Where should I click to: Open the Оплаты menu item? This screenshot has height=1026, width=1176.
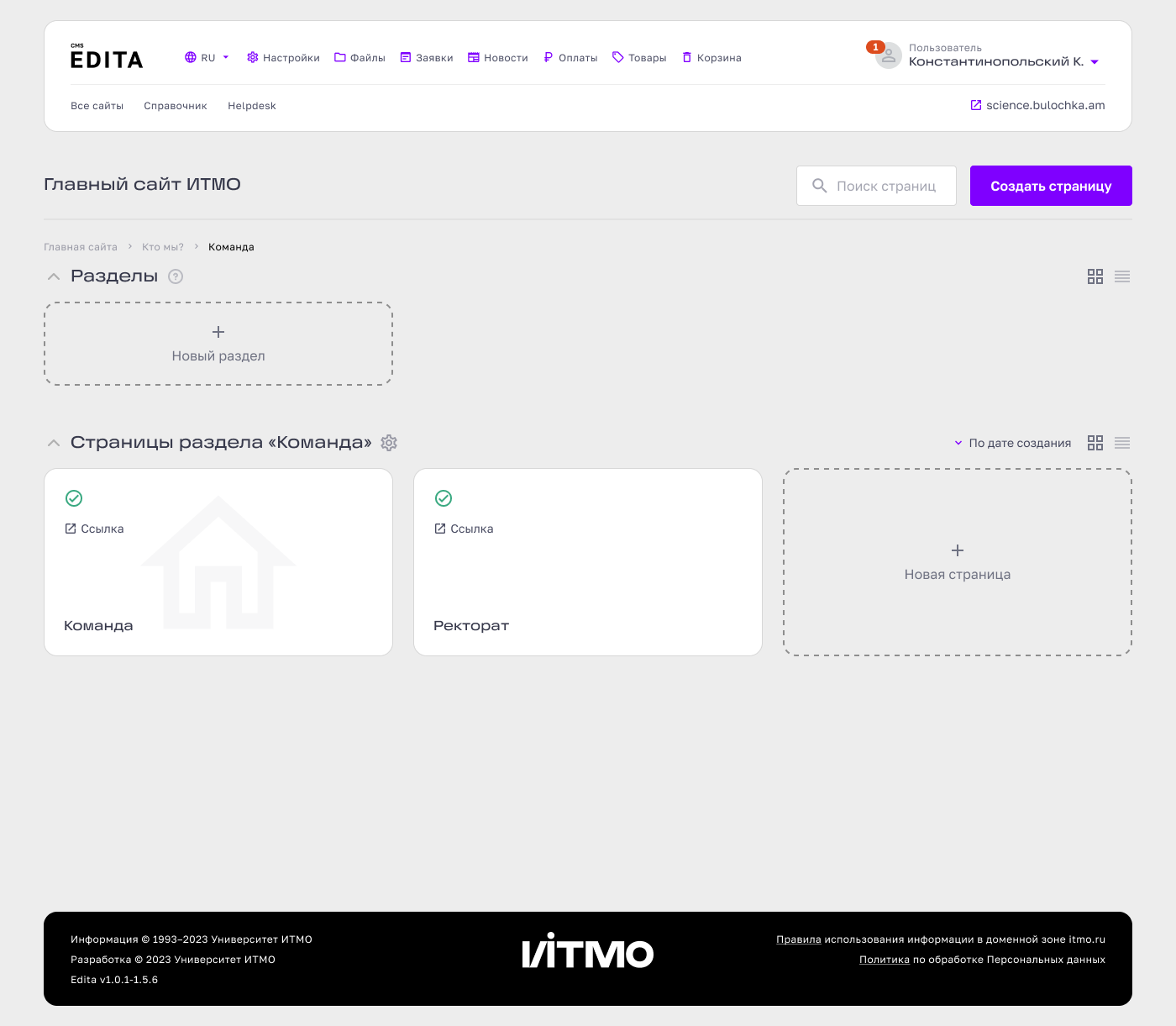pyautogui.click(x=570, y=58)
